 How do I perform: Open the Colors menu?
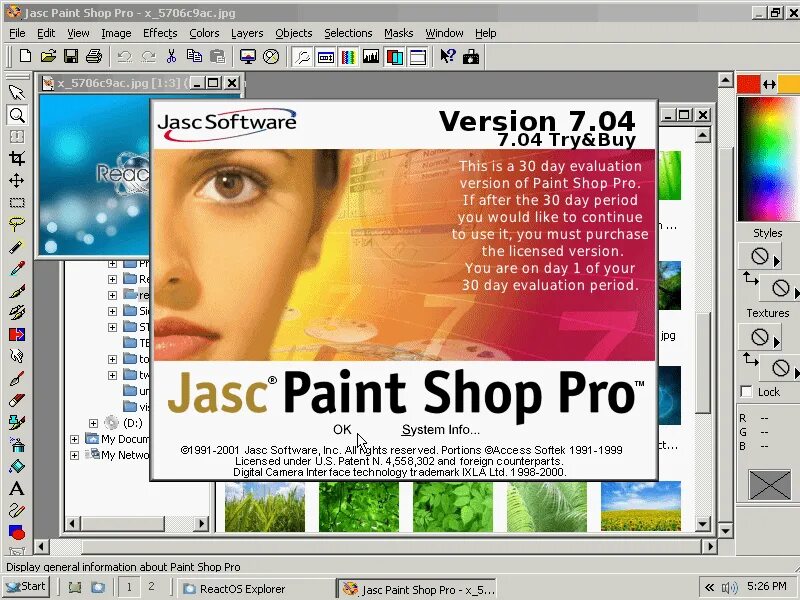pos(204,33)
